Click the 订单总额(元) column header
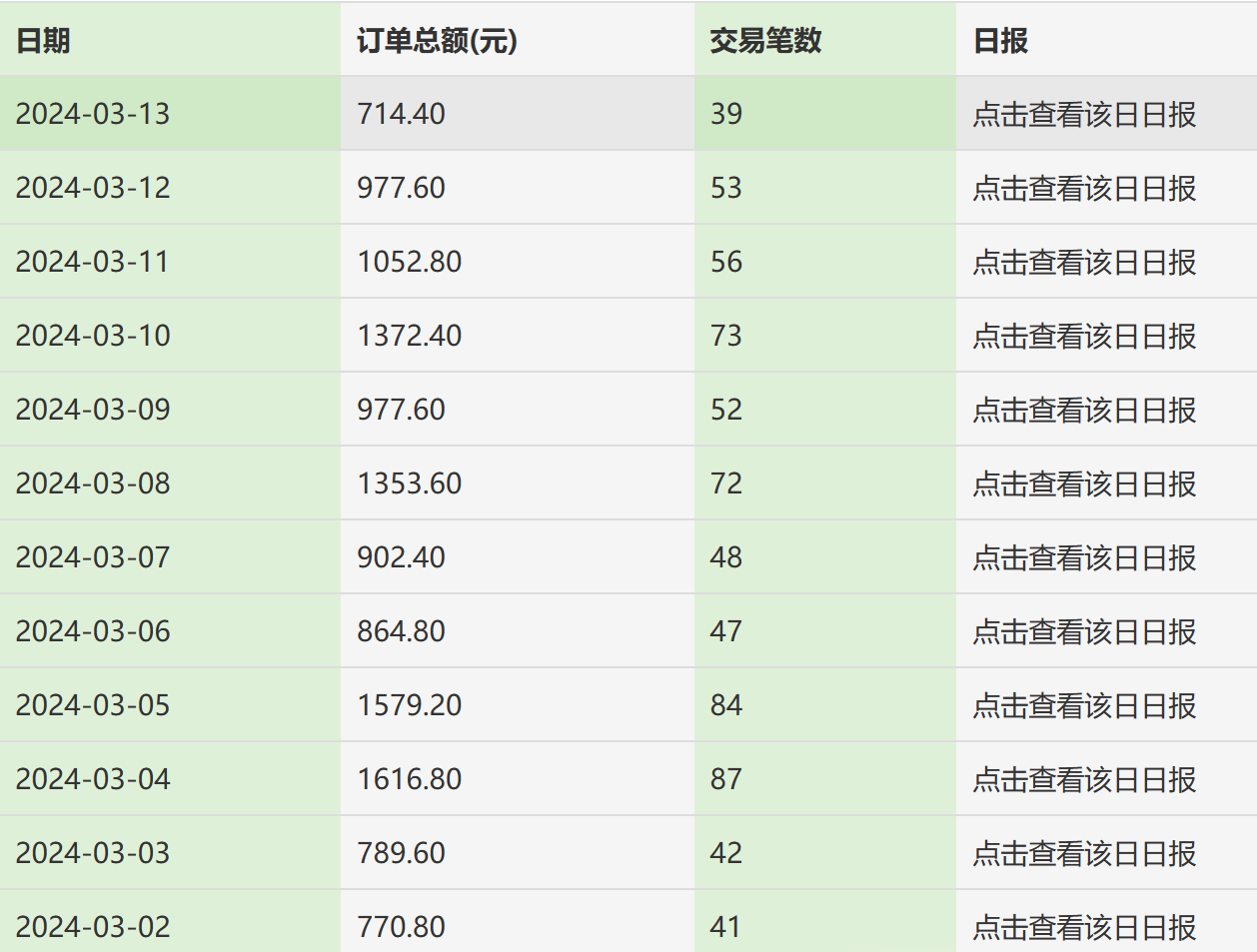1257x952 pixels. pyautogui.click(x=434, y=42)
